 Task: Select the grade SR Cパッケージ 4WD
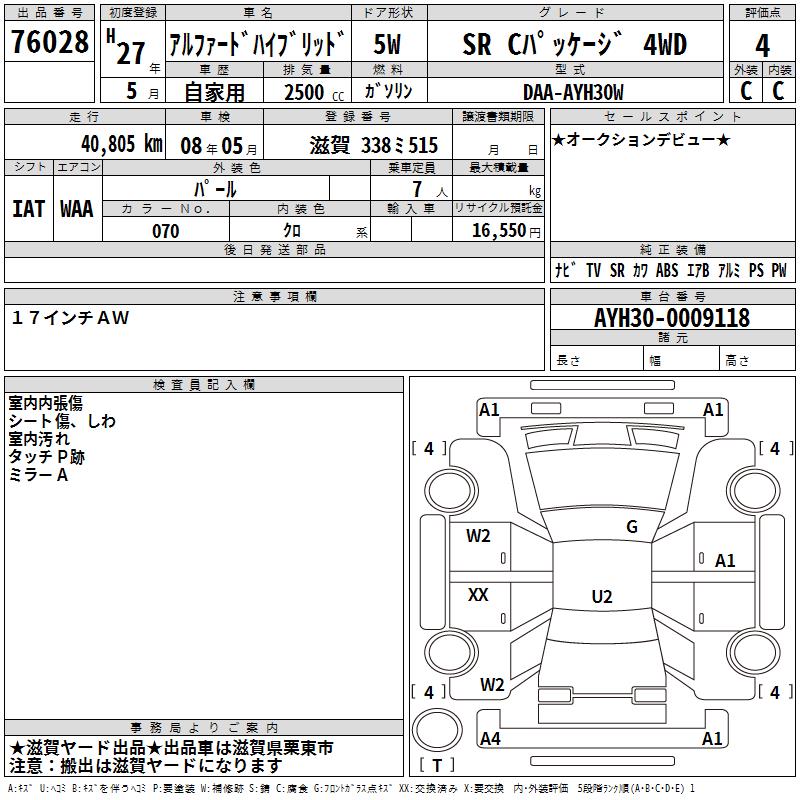point(574,44)
